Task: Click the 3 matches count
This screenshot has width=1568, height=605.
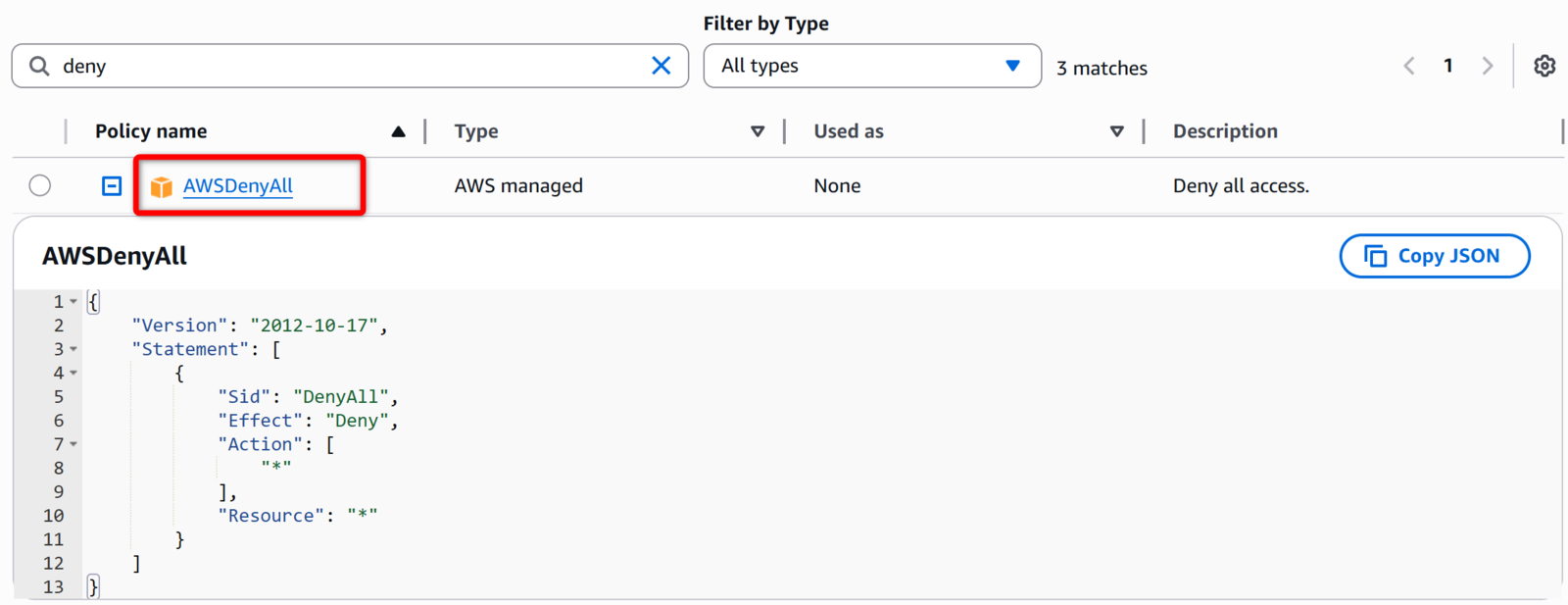Action: [x=1102, y=68]
